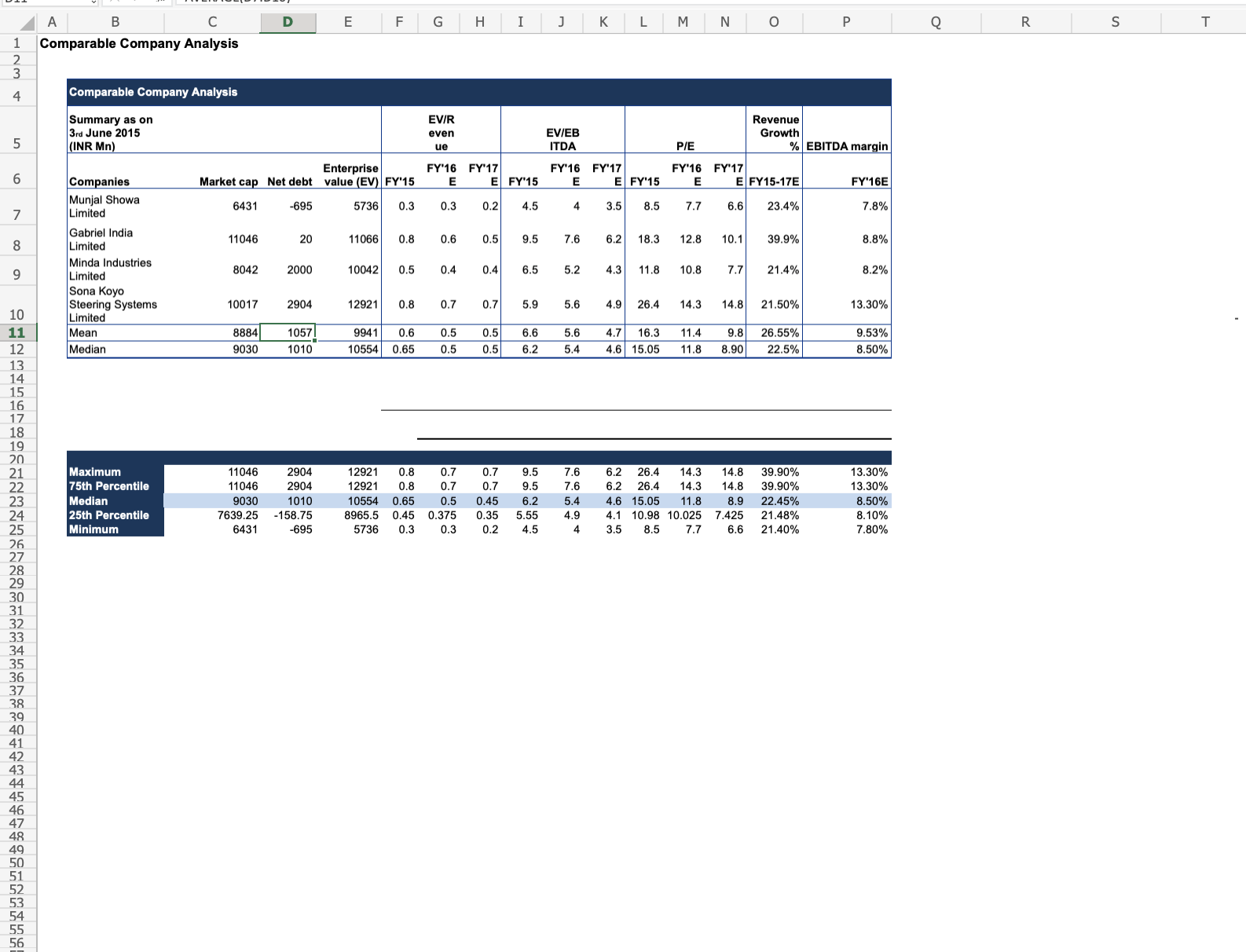This screenshot has height=952, width=1246.
Task: Click the 25th percentile net debt -158.75
Action: (293, 515)
